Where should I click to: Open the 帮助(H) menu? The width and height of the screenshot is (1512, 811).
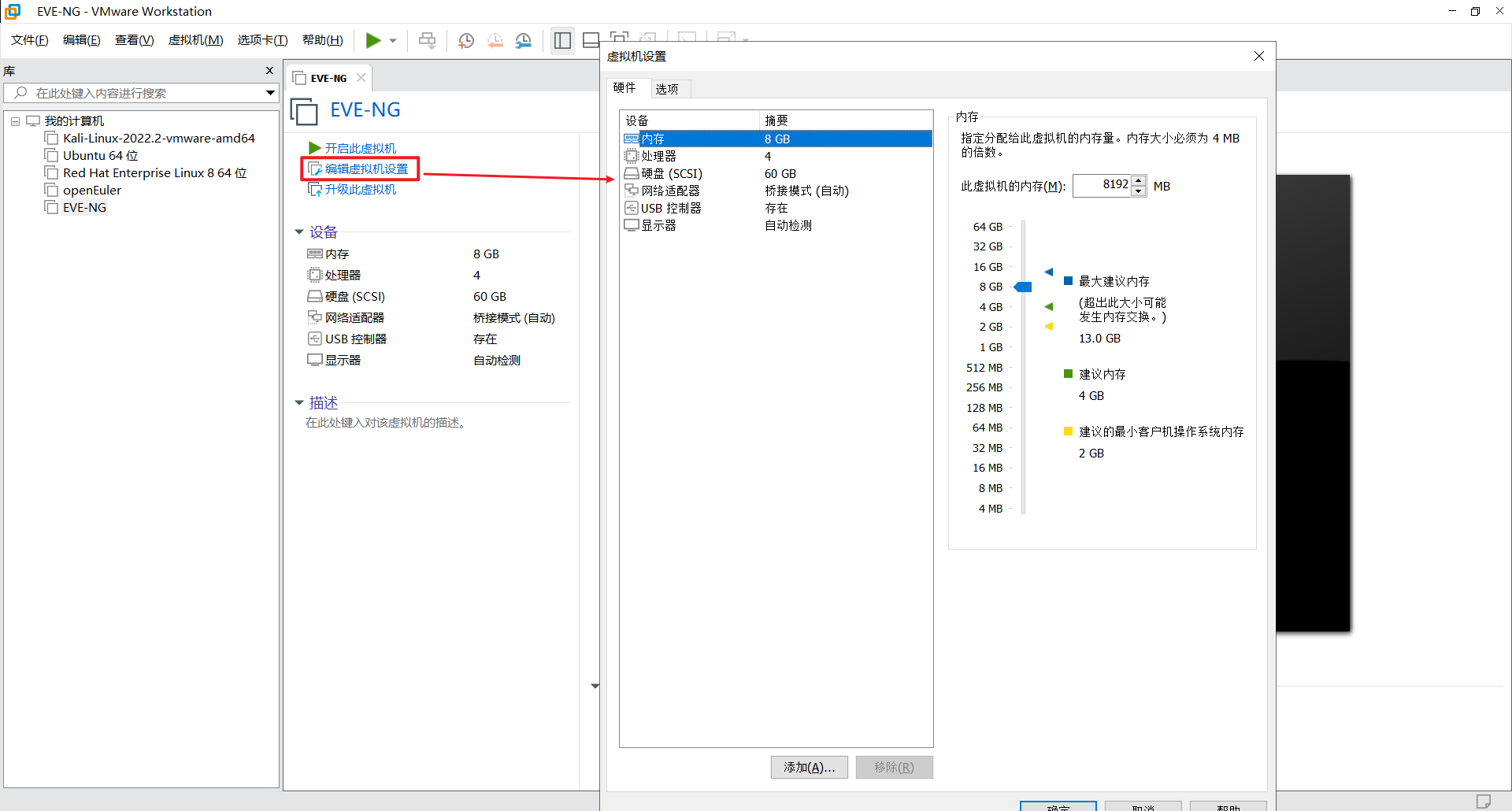322,40
